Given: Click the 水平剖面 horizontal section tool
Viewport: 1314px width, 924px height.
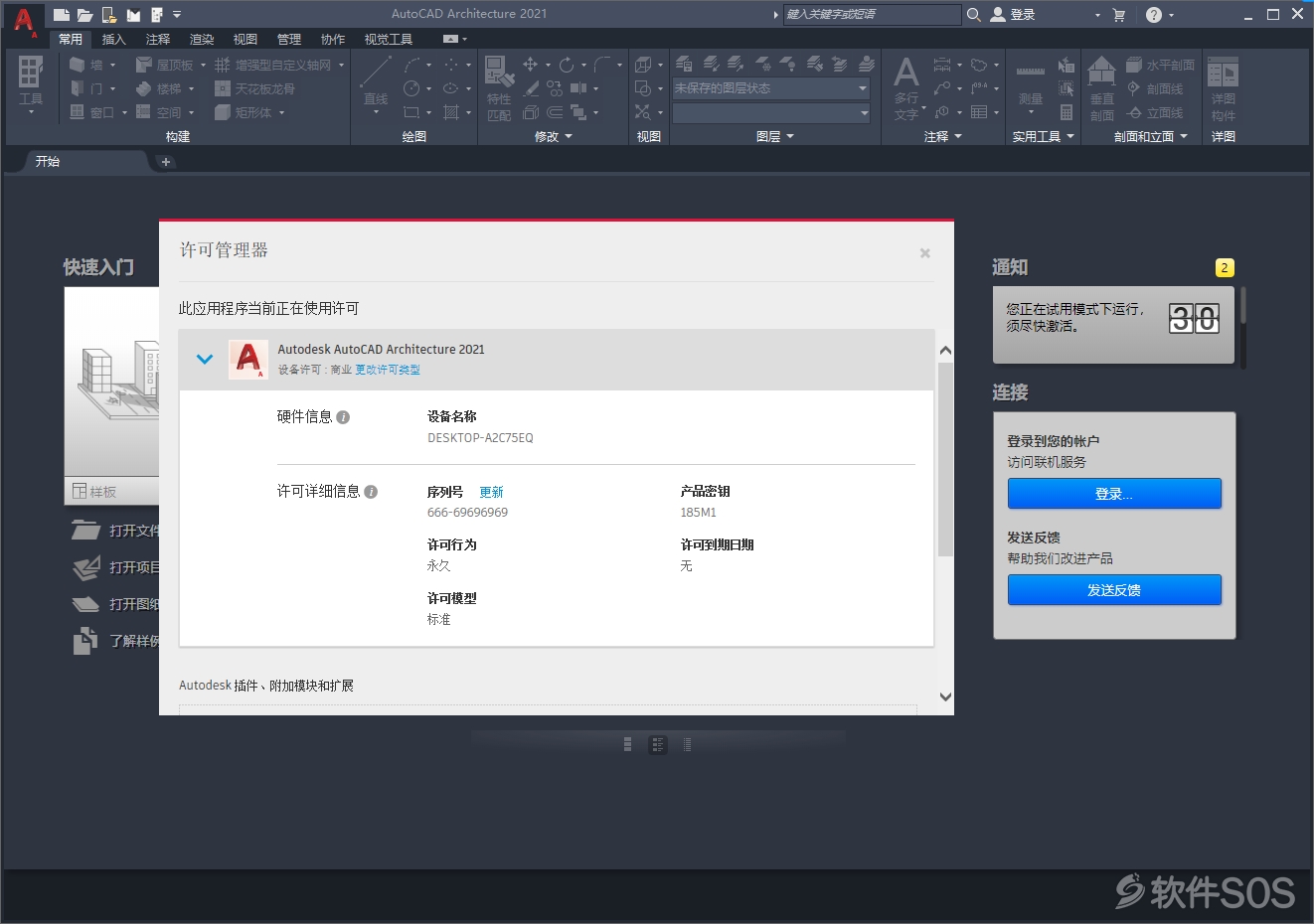Looking at the screenshot, I should [x=1160, y=65].
